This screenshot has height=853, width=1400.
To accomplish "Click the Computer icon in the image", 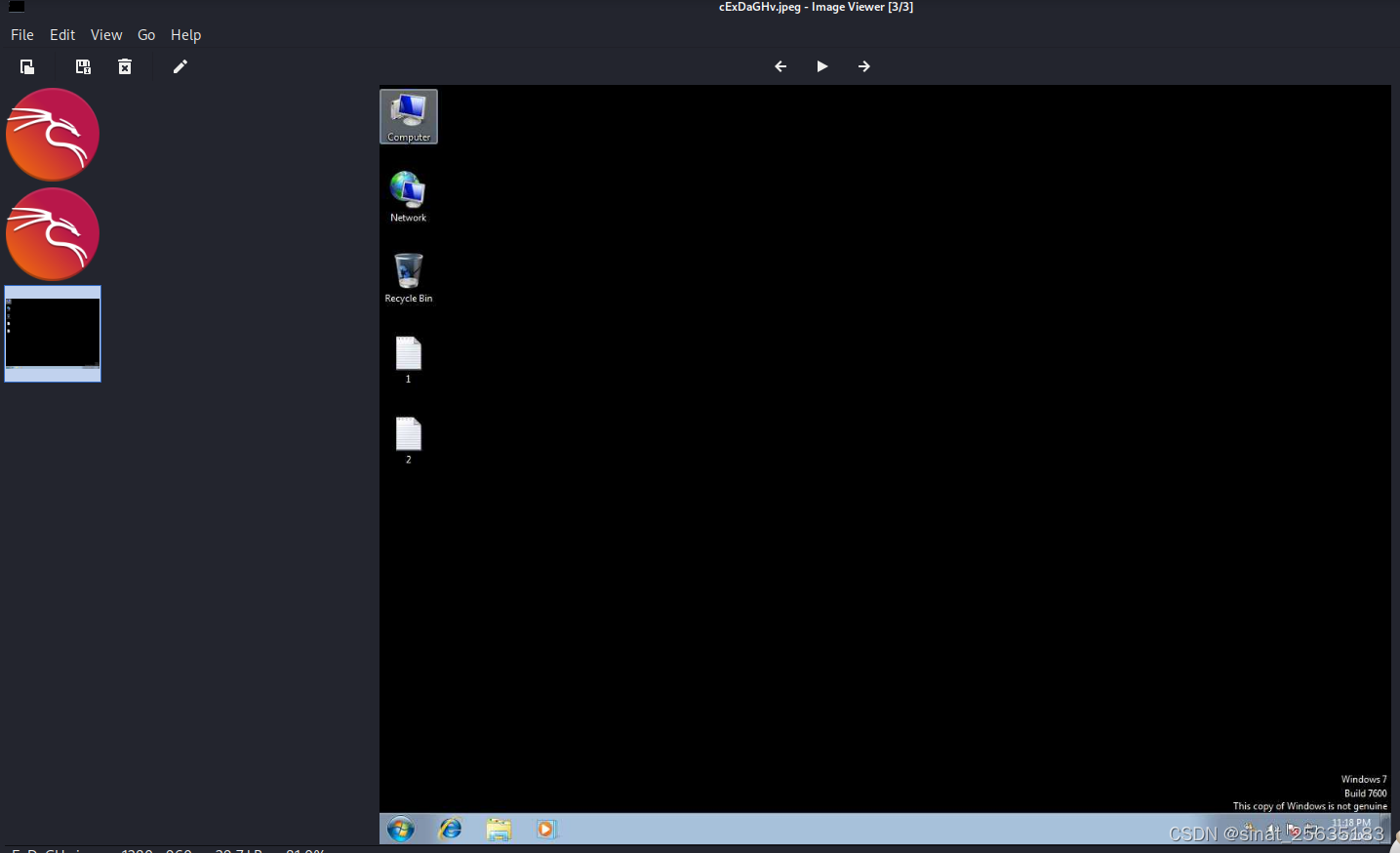I will click(x=409, y=117).
